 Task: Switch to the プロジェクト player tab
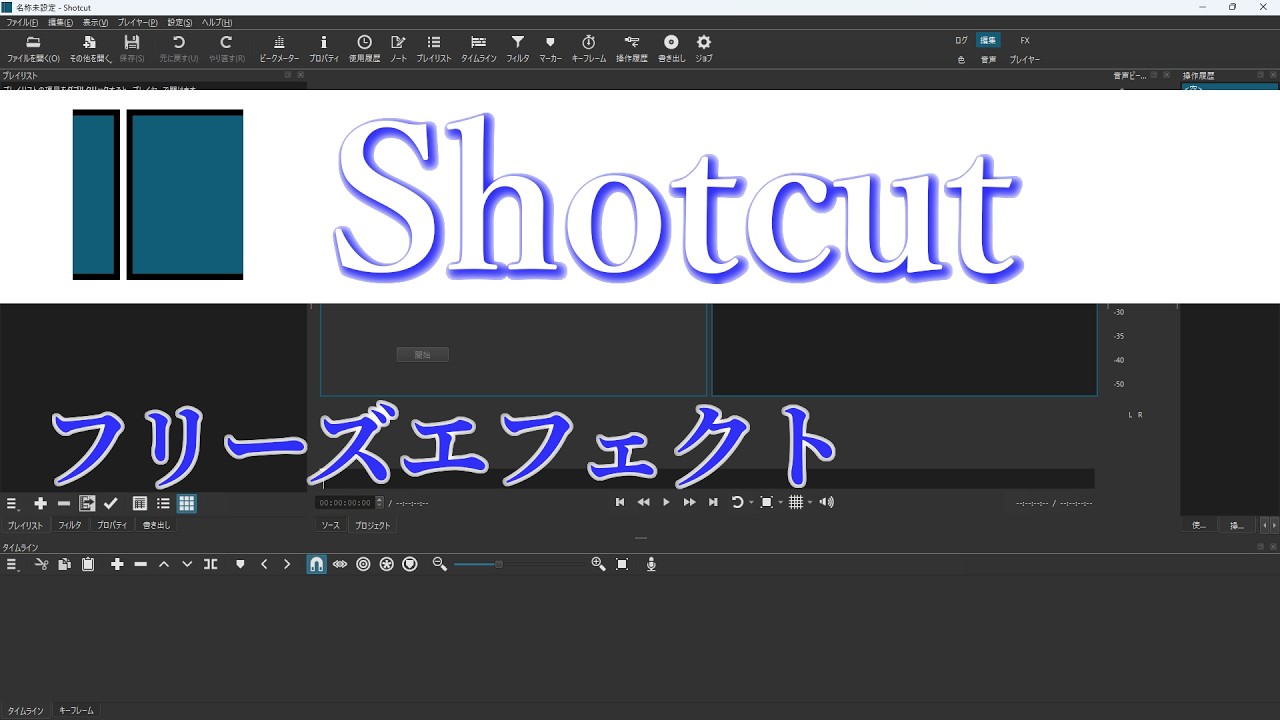tap(373, 525)
